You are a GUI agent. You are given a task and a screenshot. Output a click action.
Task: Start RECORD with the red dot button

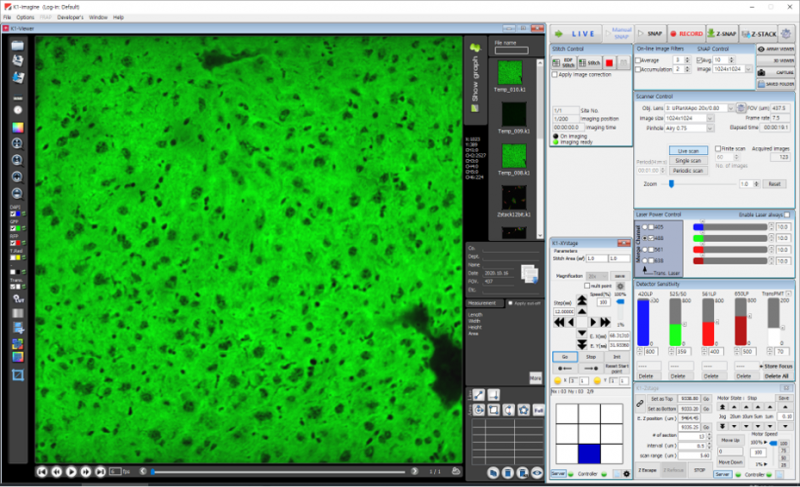coord(686,34)
